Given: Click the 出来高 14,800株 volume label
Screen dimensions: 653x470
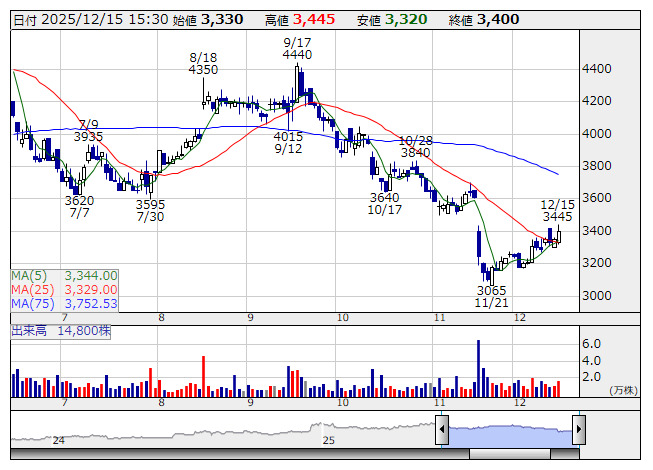Looking at the screenshot, I should pyautogui.click(x=61, y=331).
